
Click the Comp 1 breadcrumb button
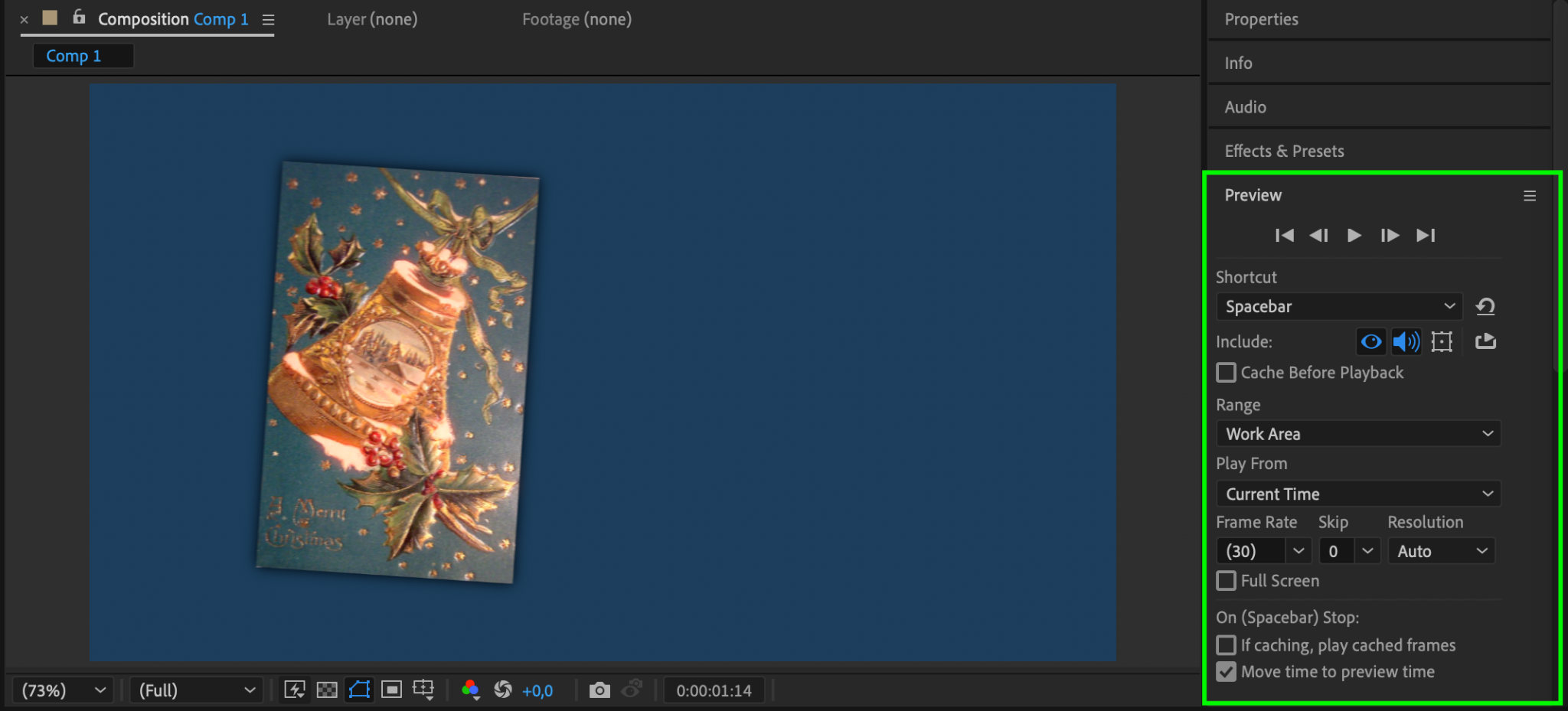pos(83,56)
